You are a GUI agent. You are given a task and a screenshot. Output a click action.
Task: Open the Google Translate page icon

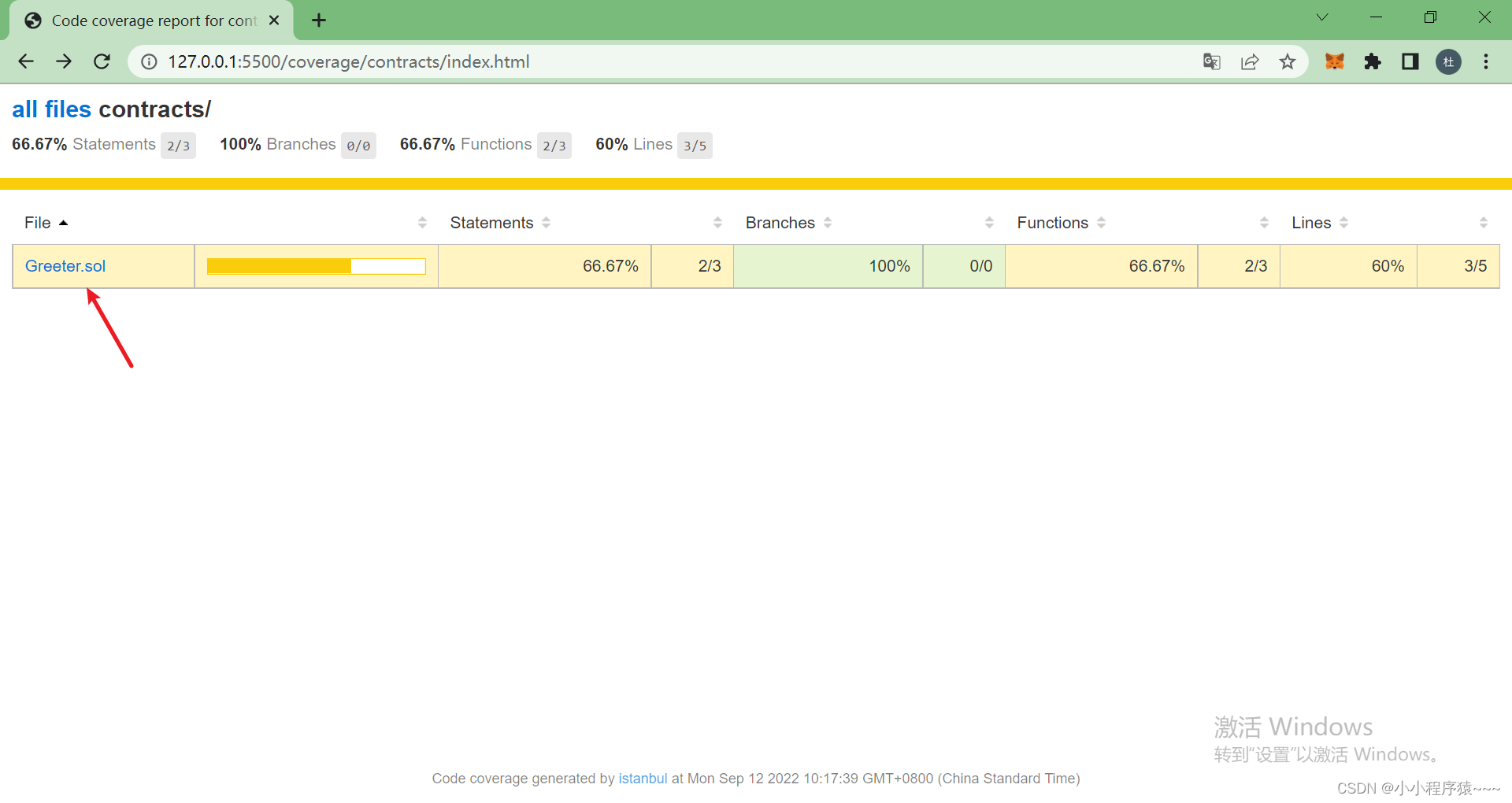click(x=1212, y=61)
